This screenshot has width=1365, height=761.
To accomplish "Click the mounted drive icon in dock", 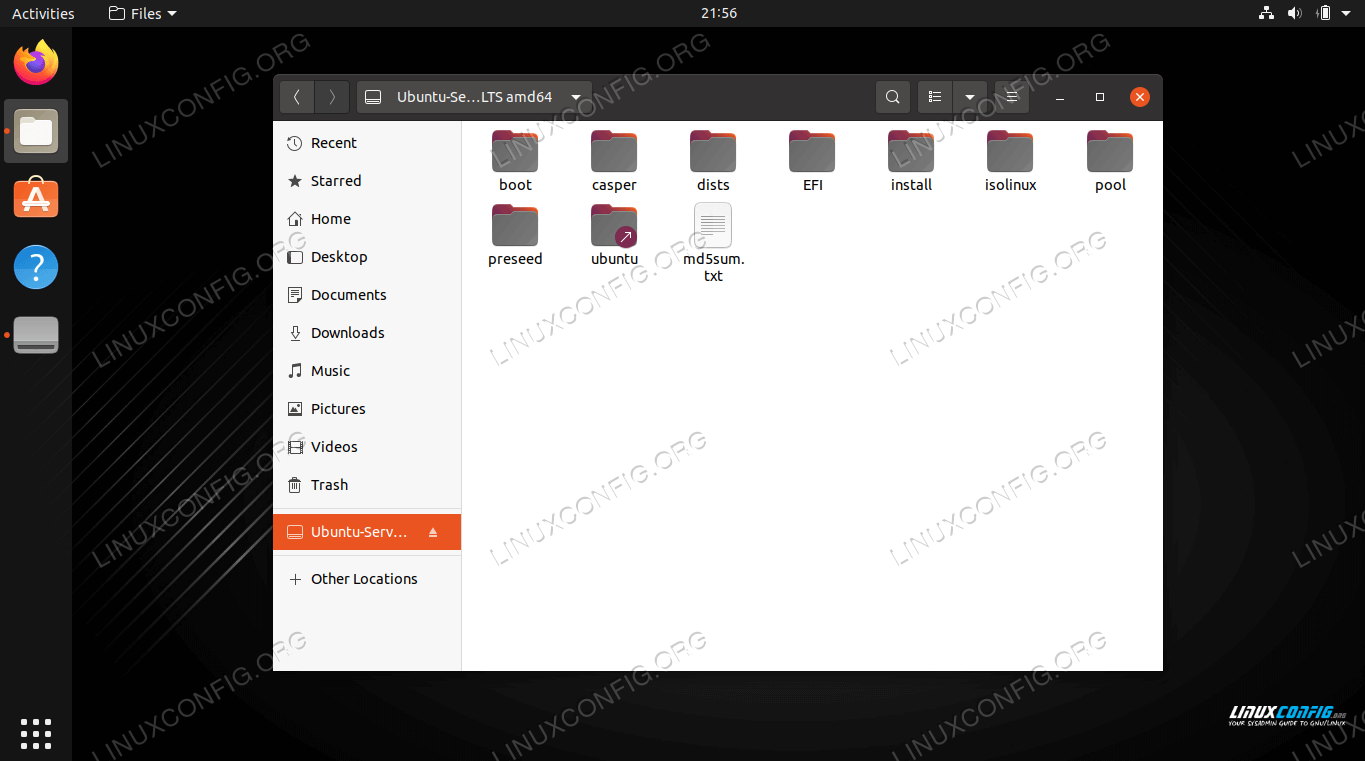I will tap(36, 335).
